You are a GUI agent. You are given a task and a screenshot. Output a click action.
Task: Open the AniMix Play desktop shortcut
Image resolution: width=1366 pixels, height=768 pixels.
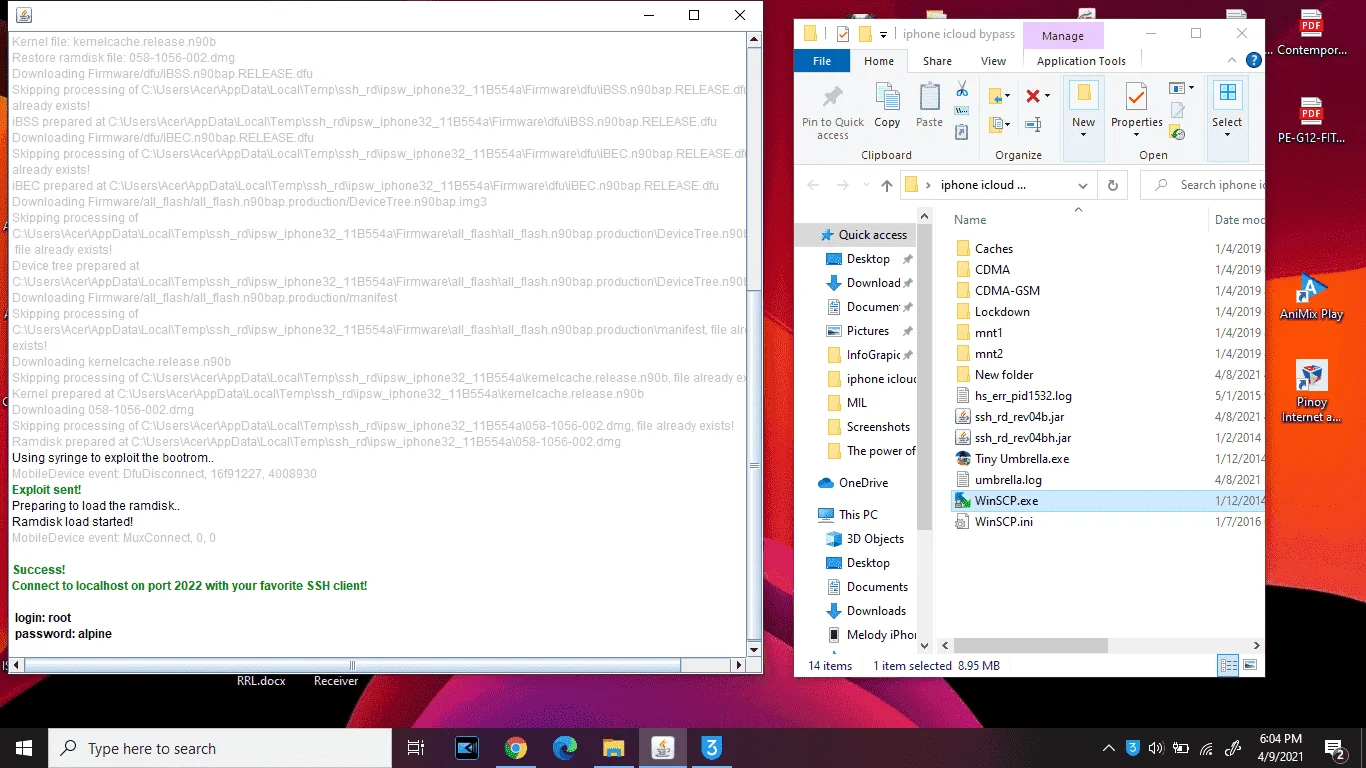[x=1311, y=296]
